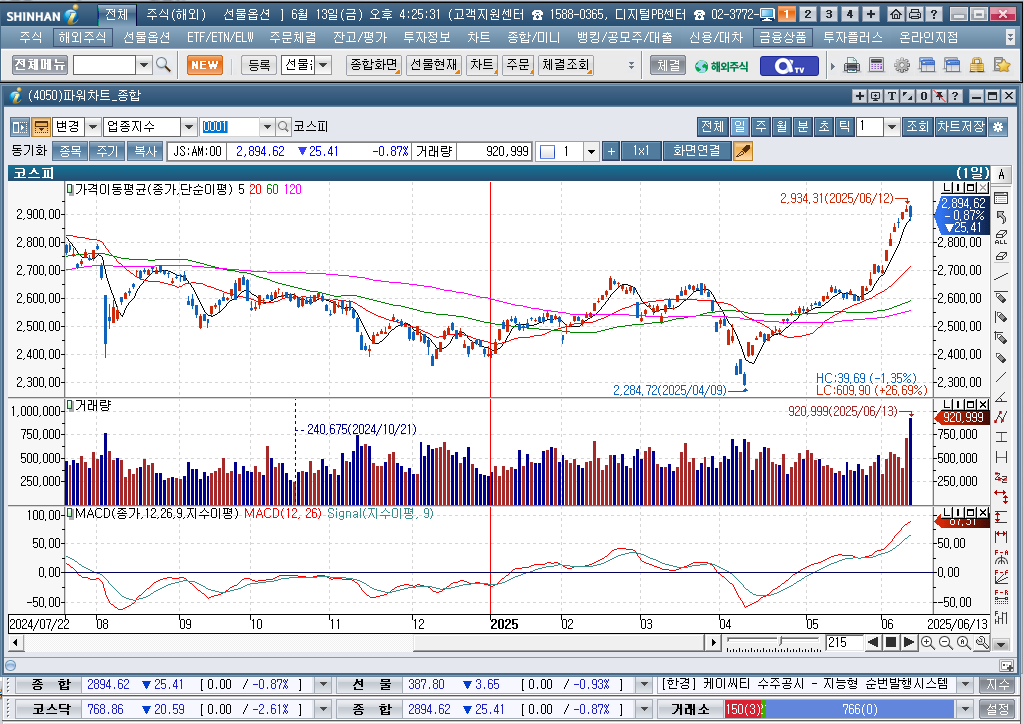
Task: Open the 해외주식 menu
Action: coord(82,38)
